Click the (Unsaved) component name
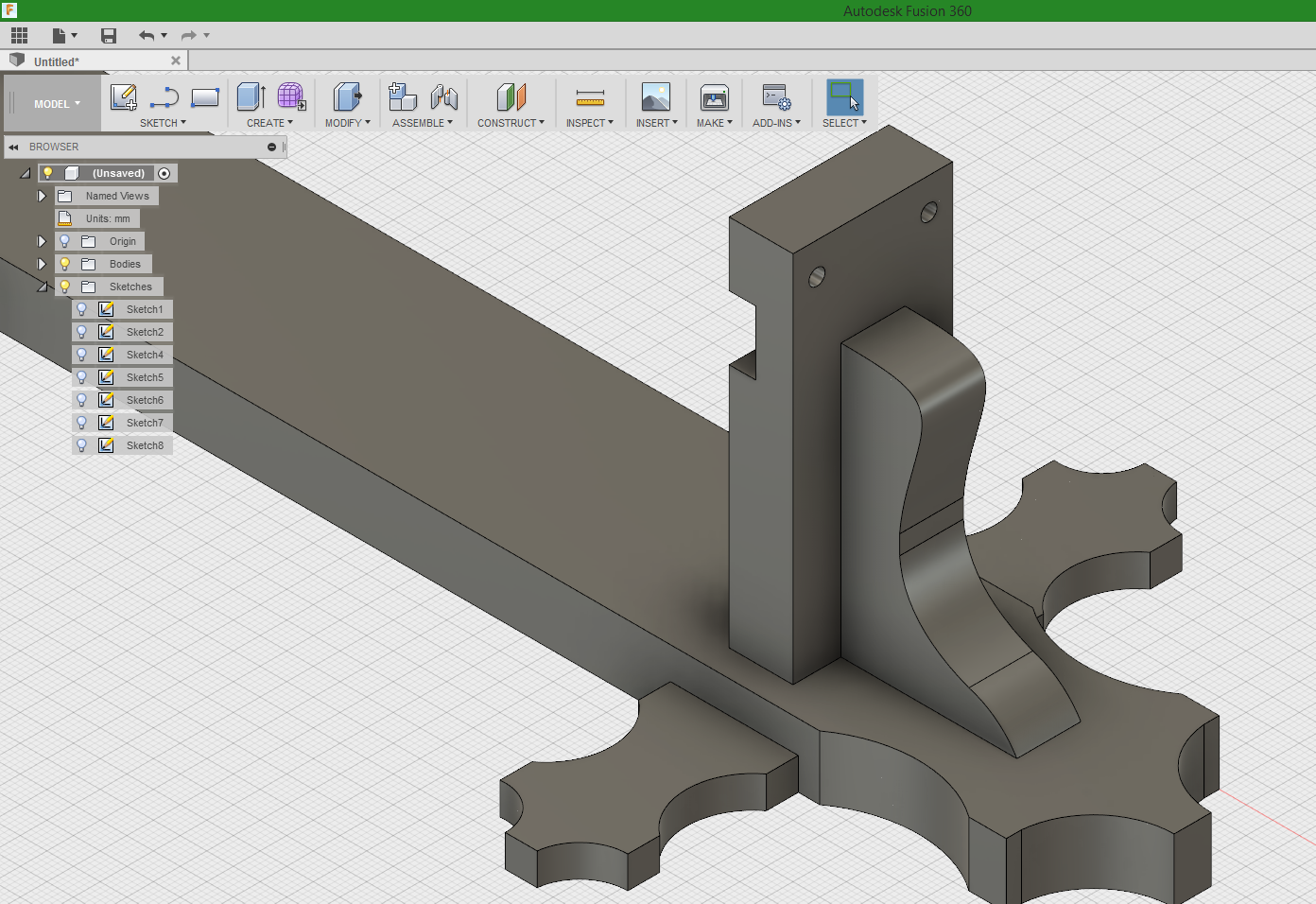This screenshot has width=1316, height=904. click(x=118, y=173)
